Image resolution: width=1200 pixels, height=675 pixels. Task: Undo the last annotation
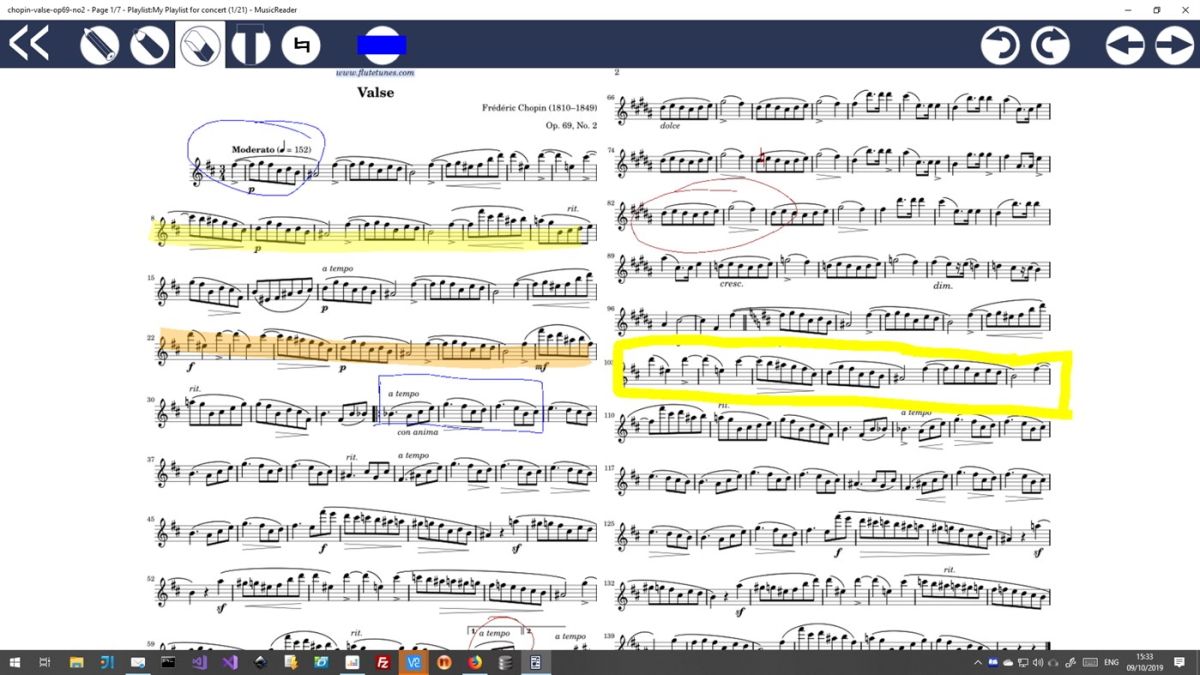(x=999, y=45)
